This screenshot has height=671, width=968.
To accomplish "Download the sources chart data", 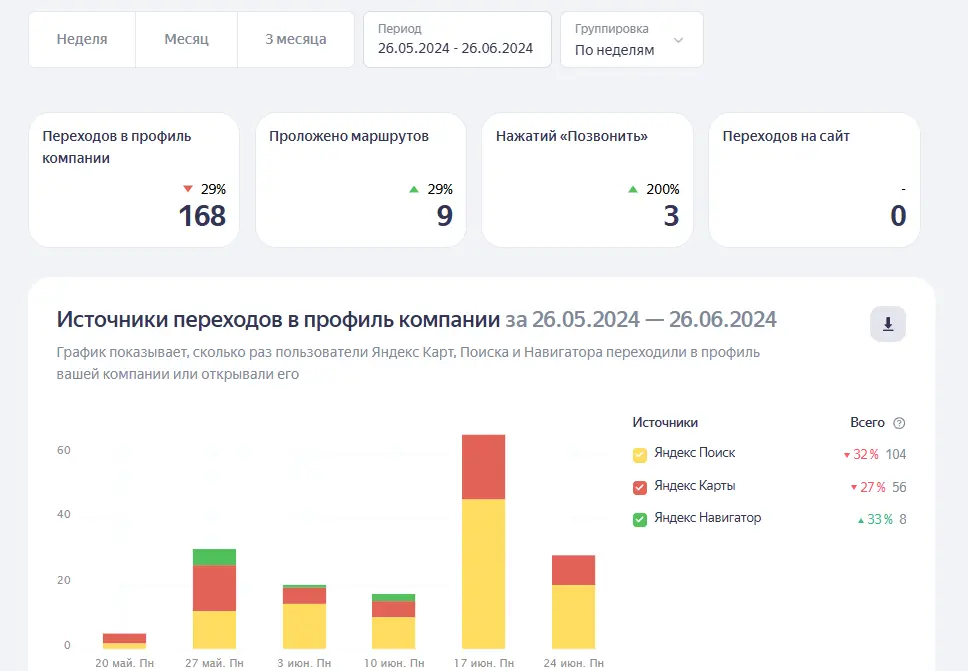I will [x=888, y=324].
